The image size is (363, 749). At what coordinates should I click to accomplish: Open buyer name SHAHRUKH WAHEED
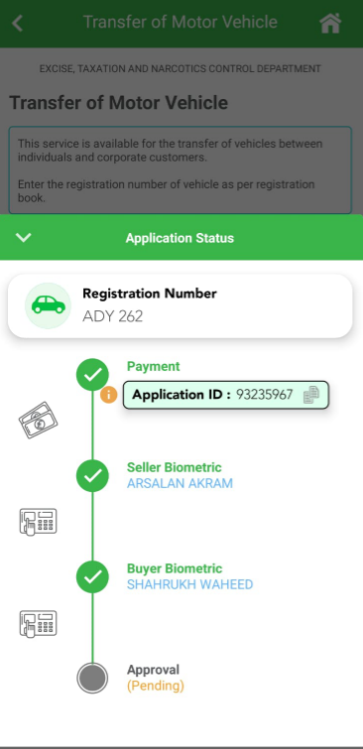(x=190, y=585)
